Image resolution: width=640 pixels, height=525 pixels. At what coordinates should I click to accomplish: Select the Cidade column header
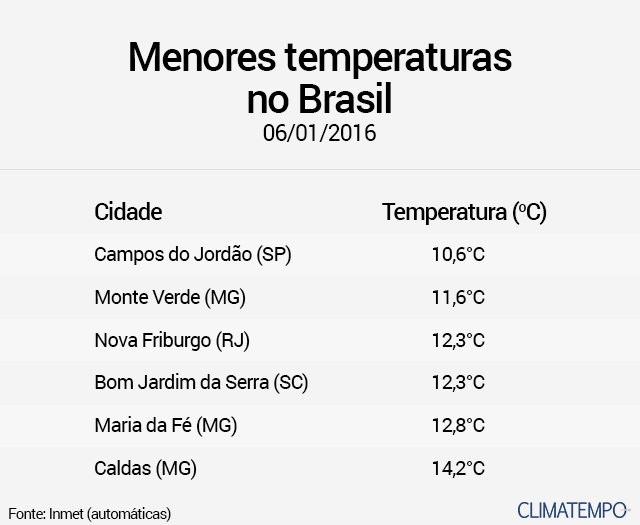coord(128,212)
